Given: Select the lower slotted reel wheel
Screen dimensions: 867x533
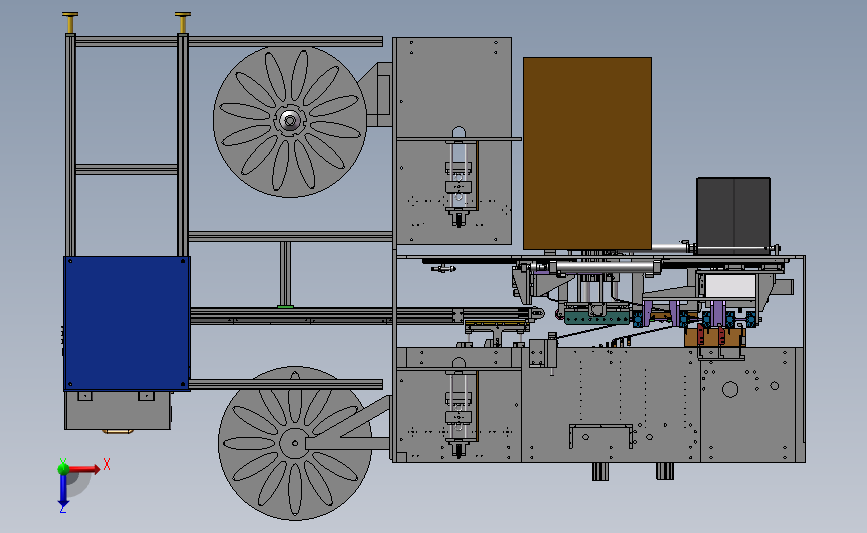Looking at the screenshot, I should [x=295, y=443].
